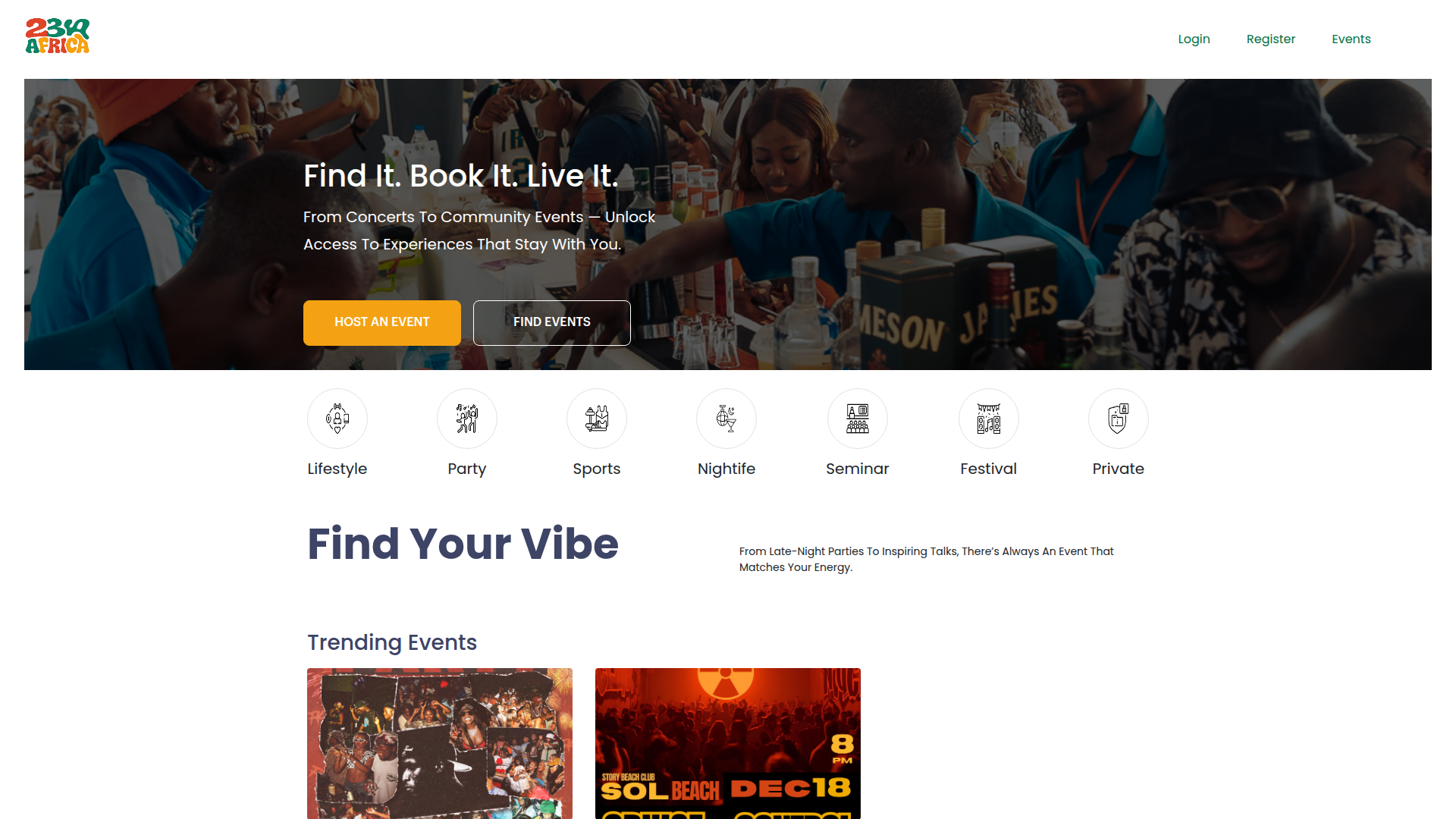Image resolution: width=1456 pixels, height=819 pixels.
Task: Click the Sports category label
Action: coord(597,469)
